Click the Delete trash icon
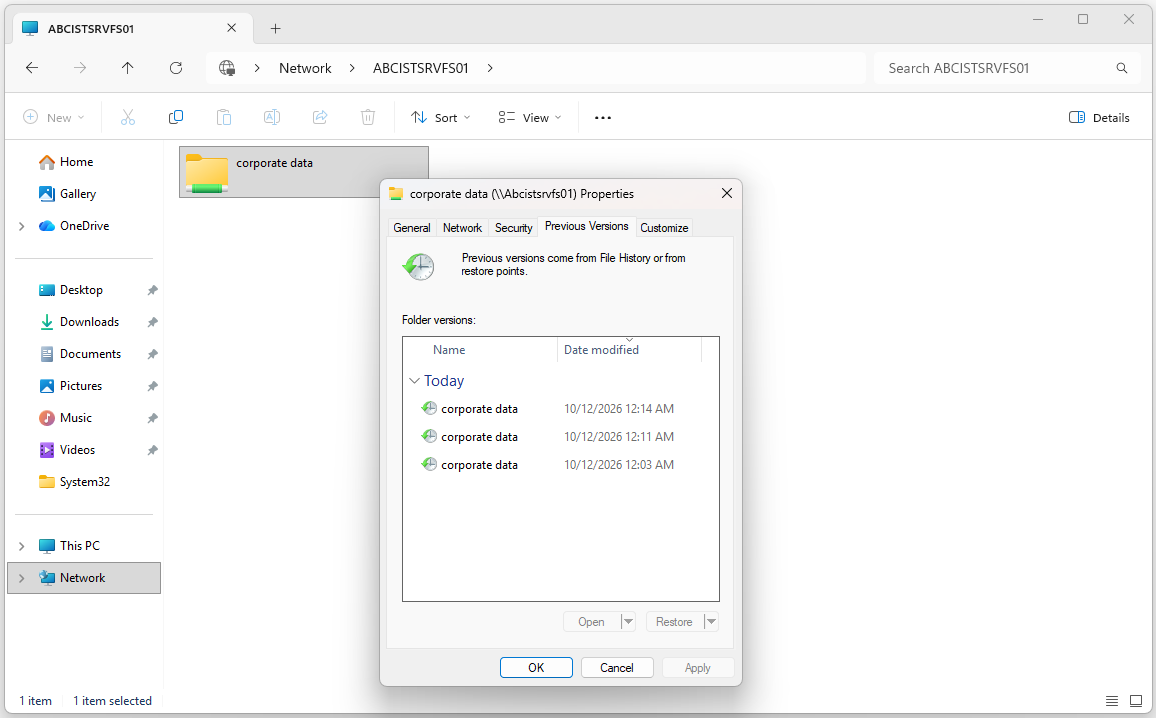This screenshot has height=718, width=1156. (x=368, y=117)
